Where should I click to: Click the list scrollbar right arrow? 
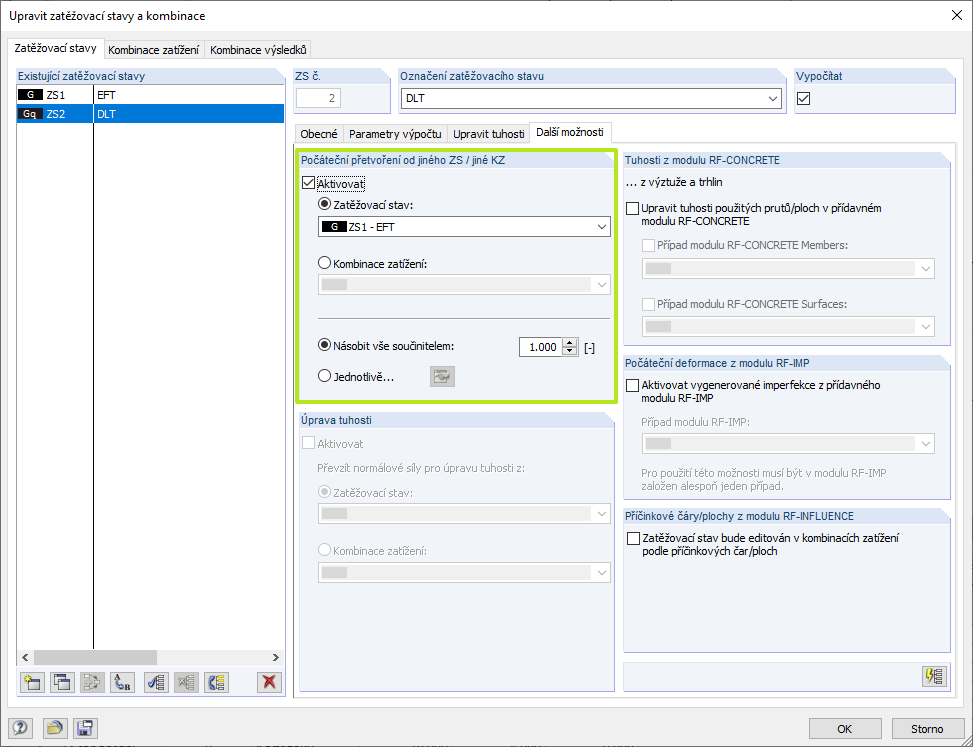276,657
